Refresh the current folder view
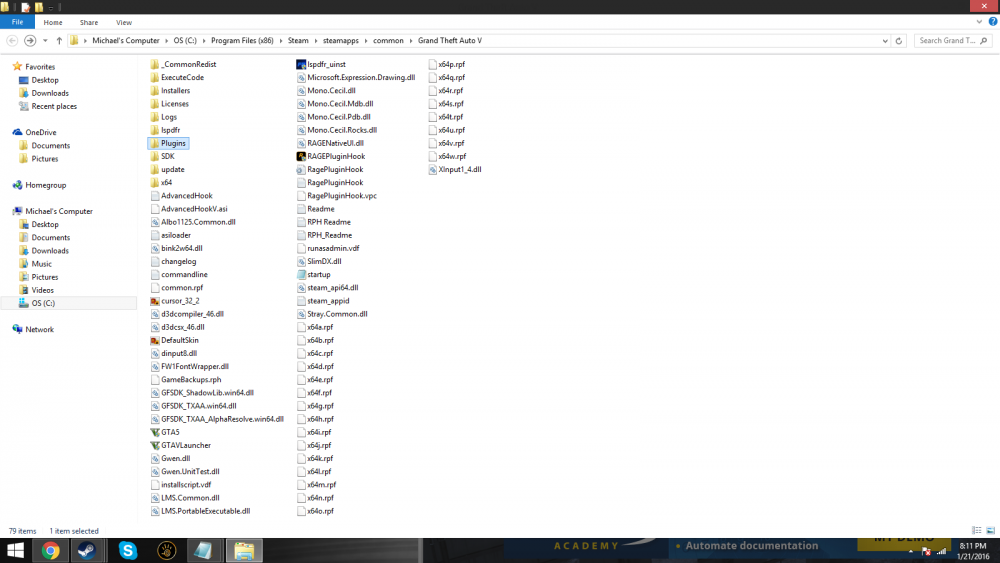The height and width of the screenshot is (563, 1000). pos(899,40)
